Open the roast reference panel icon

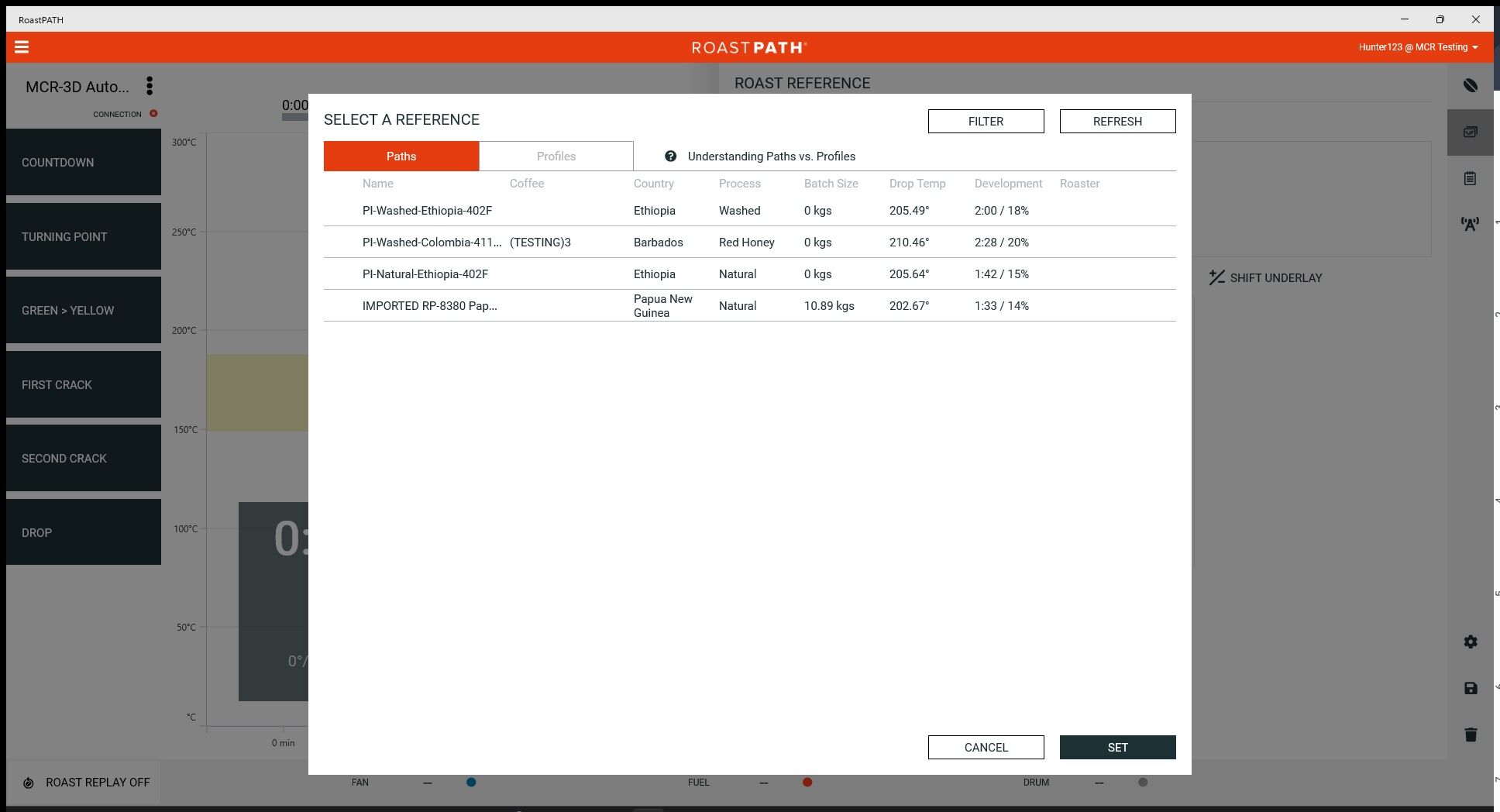[1470, 132]
